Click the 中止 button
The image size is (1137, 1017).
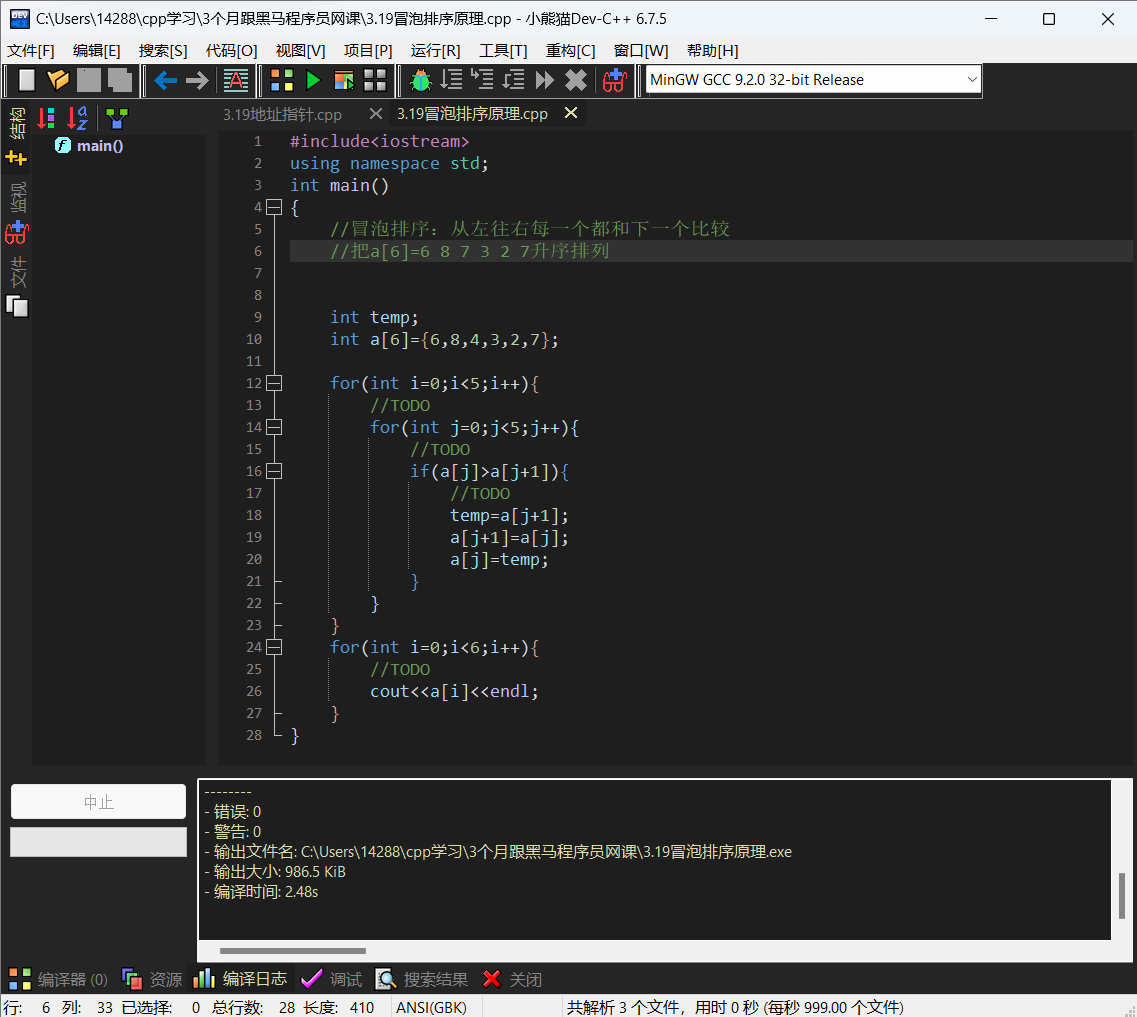pyautogui.click(x=99, y=802)
